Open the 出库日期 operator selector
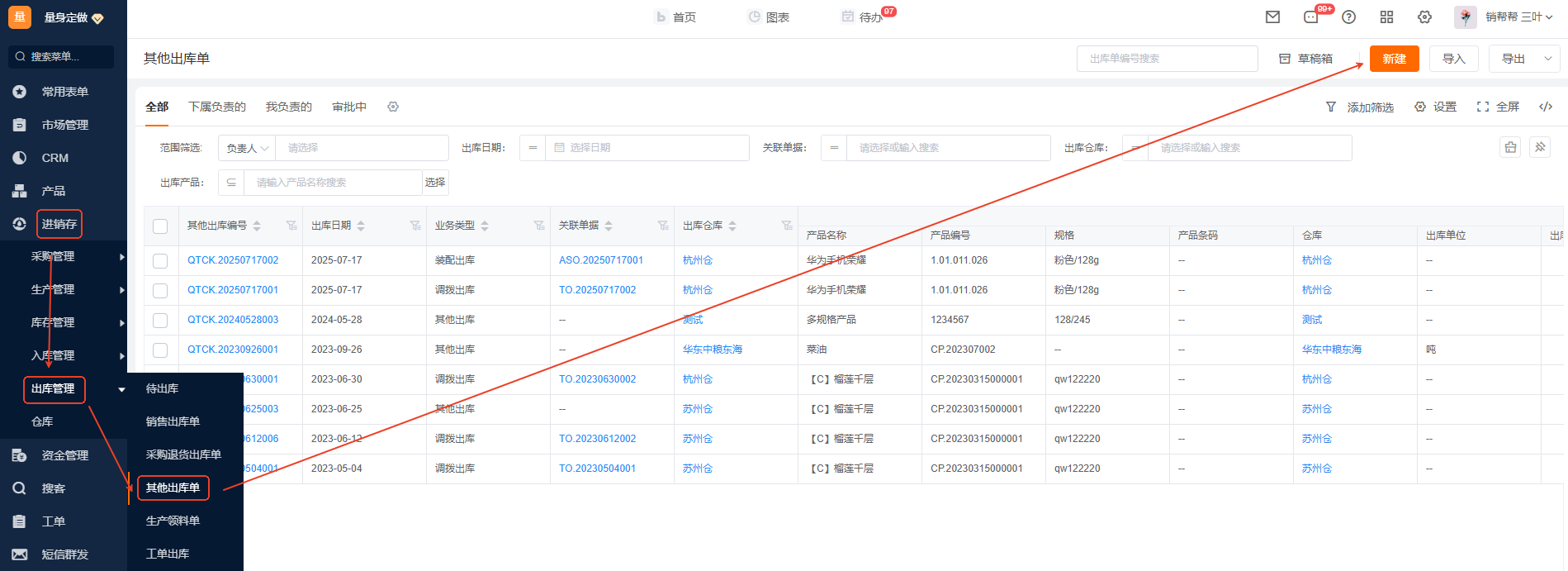 pos(533,148)
